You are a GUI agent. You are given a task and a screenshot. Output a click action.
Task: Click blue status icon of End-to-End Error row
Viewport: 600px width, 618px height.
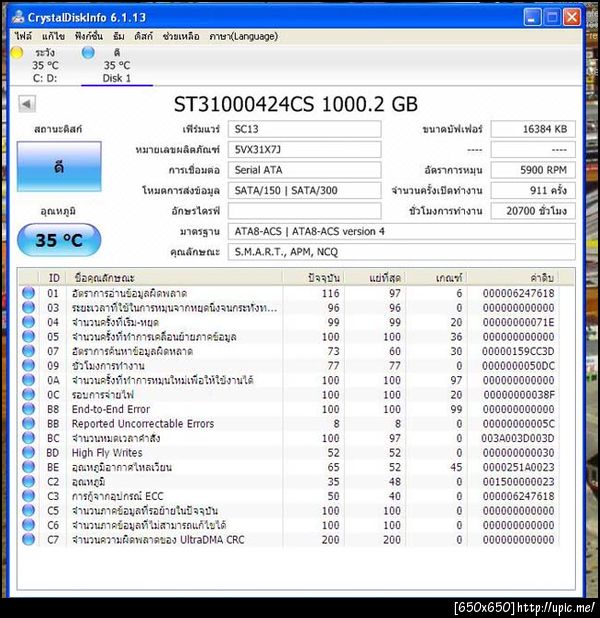tap(28, 409)
